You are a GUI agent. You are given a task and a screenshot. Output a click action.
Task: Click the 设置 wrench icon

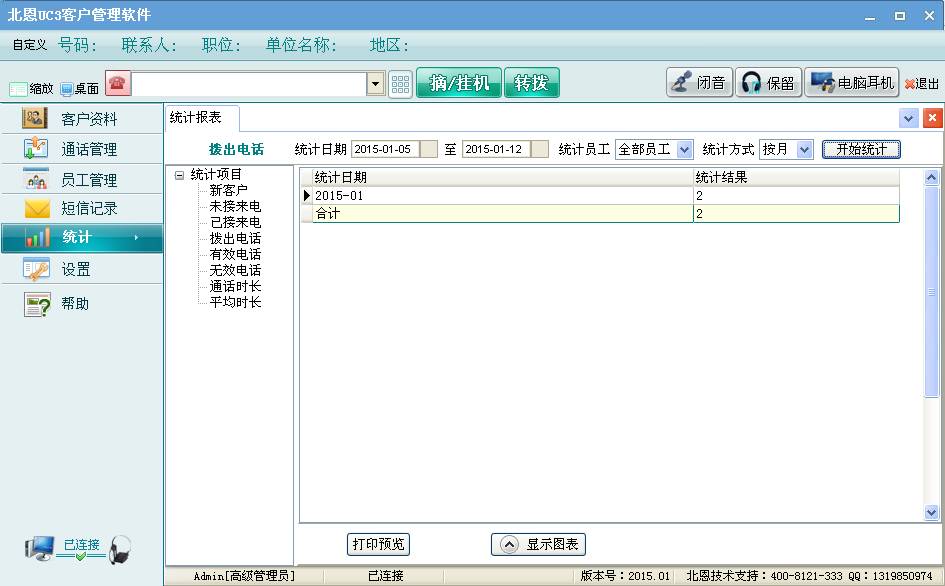coord(36,269)
